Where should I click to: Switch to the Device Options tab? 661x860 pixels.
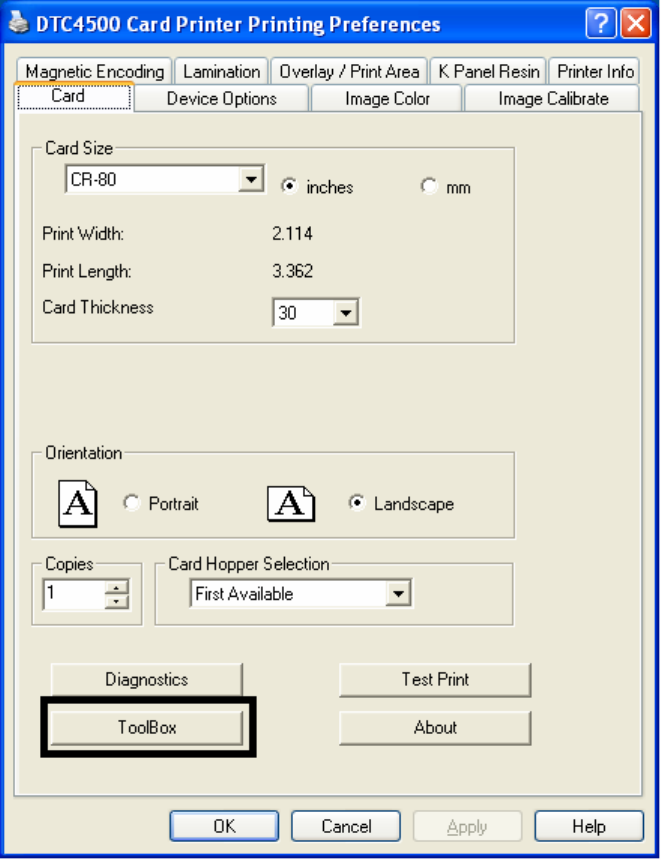click(221, 99)
